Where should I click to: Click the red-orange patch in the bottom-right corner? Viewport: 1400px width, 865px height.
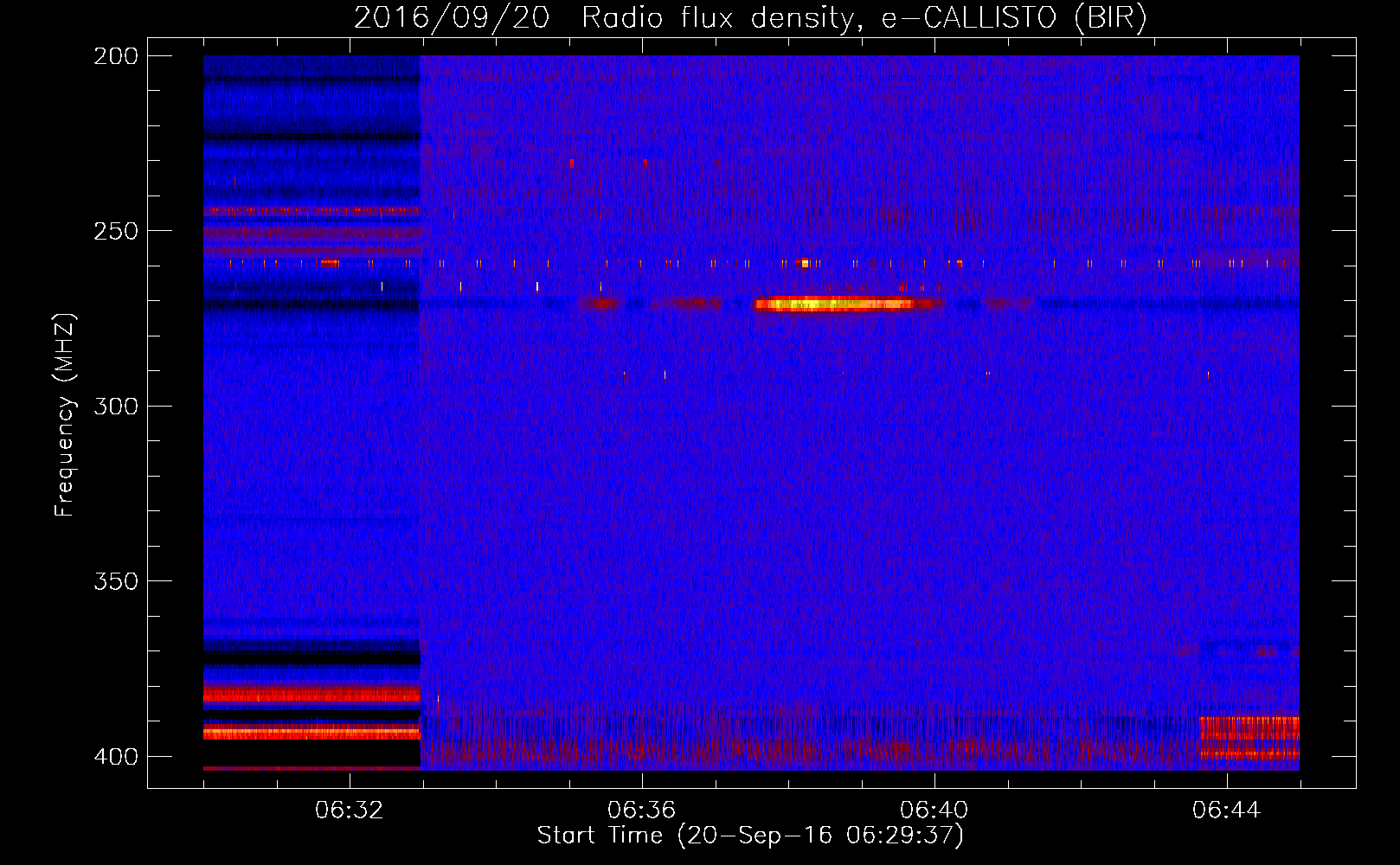[1249, 738]
